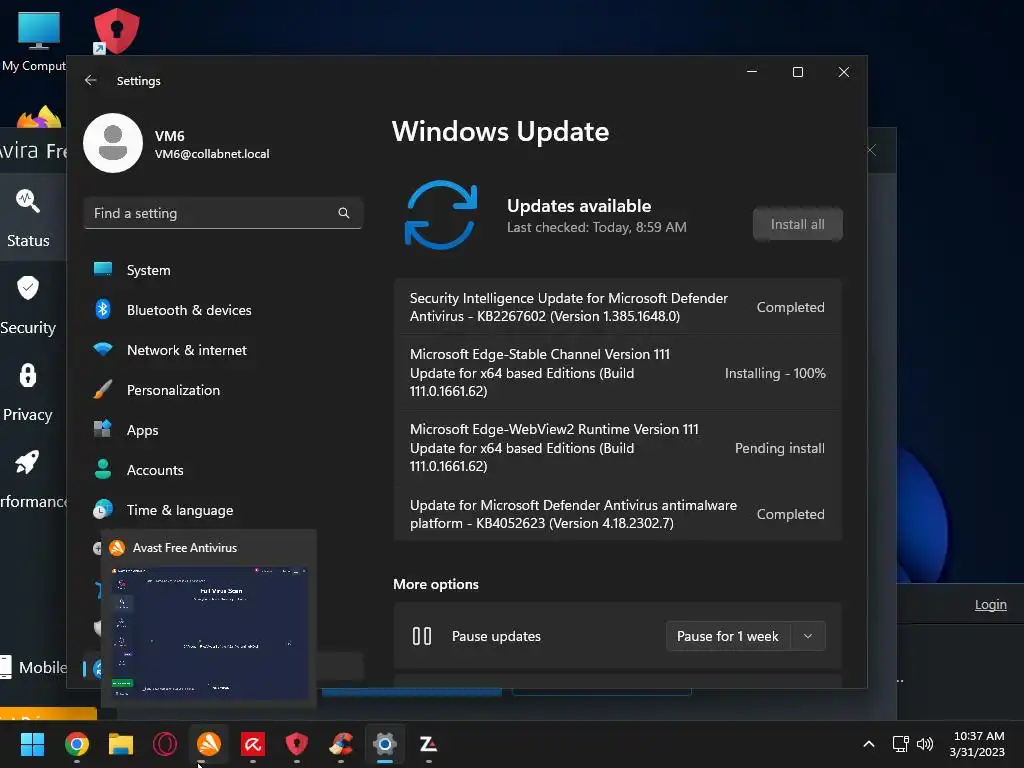
Task: Click the Install all button
Action: coord(797,224)
